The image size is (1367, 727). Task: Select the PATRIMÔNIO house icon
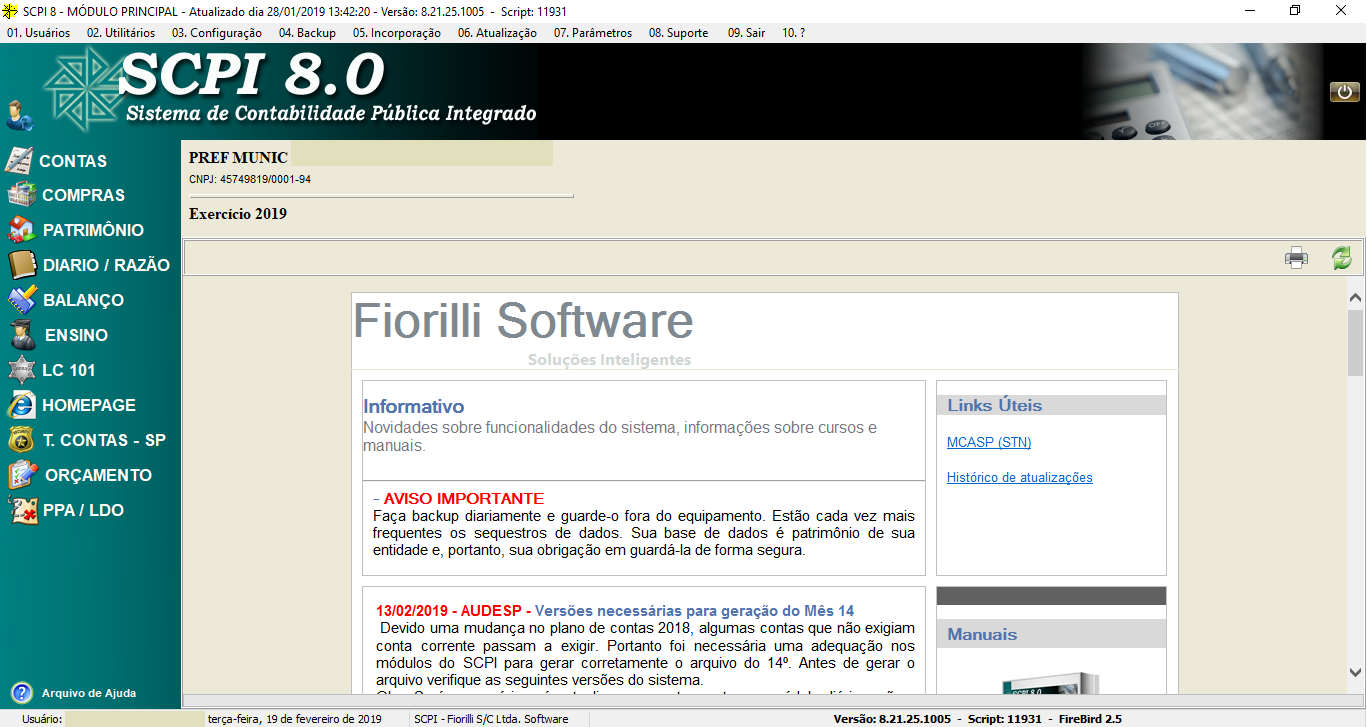click(22, 230)
